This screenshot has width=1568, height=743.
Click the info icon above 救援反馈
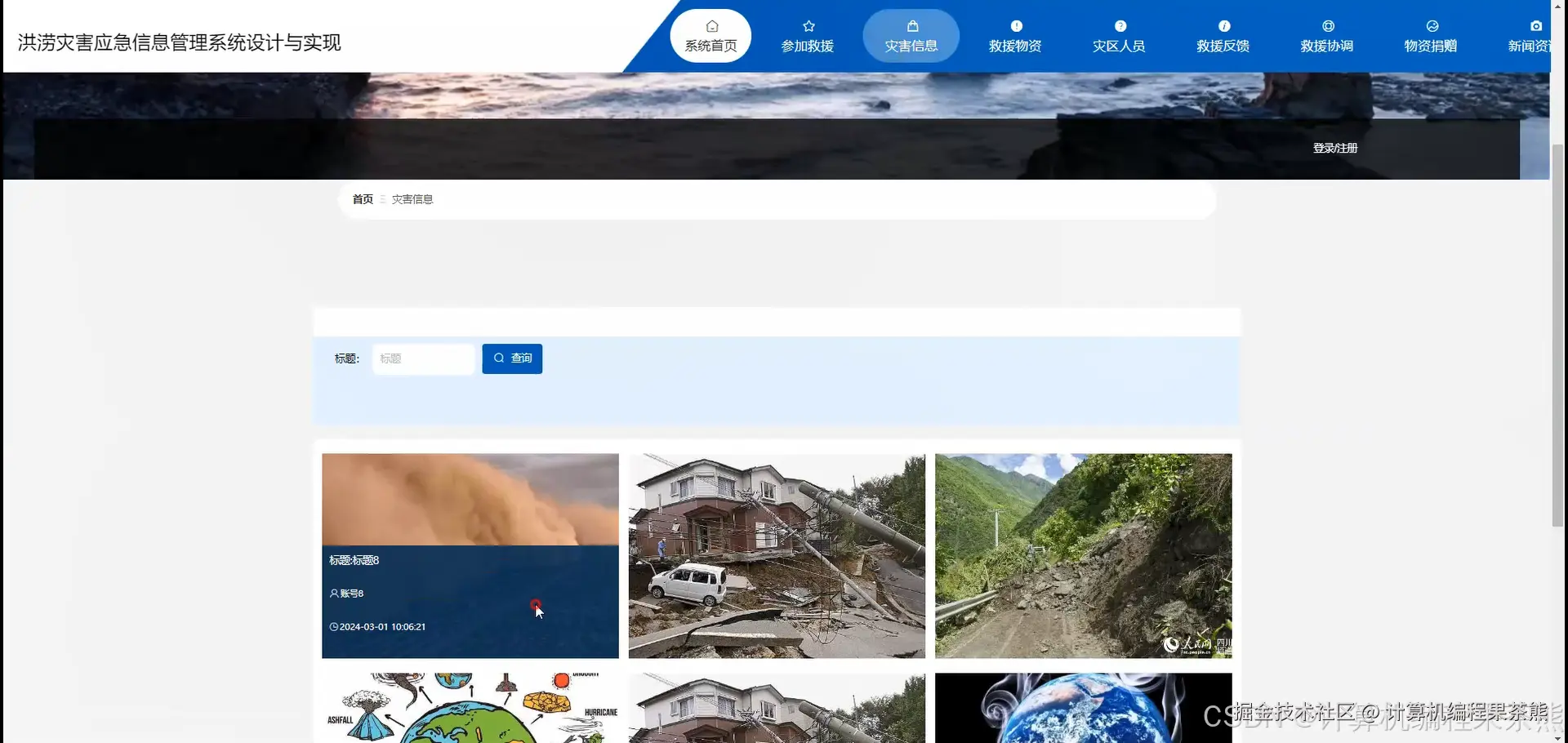tap(1223, 26)
